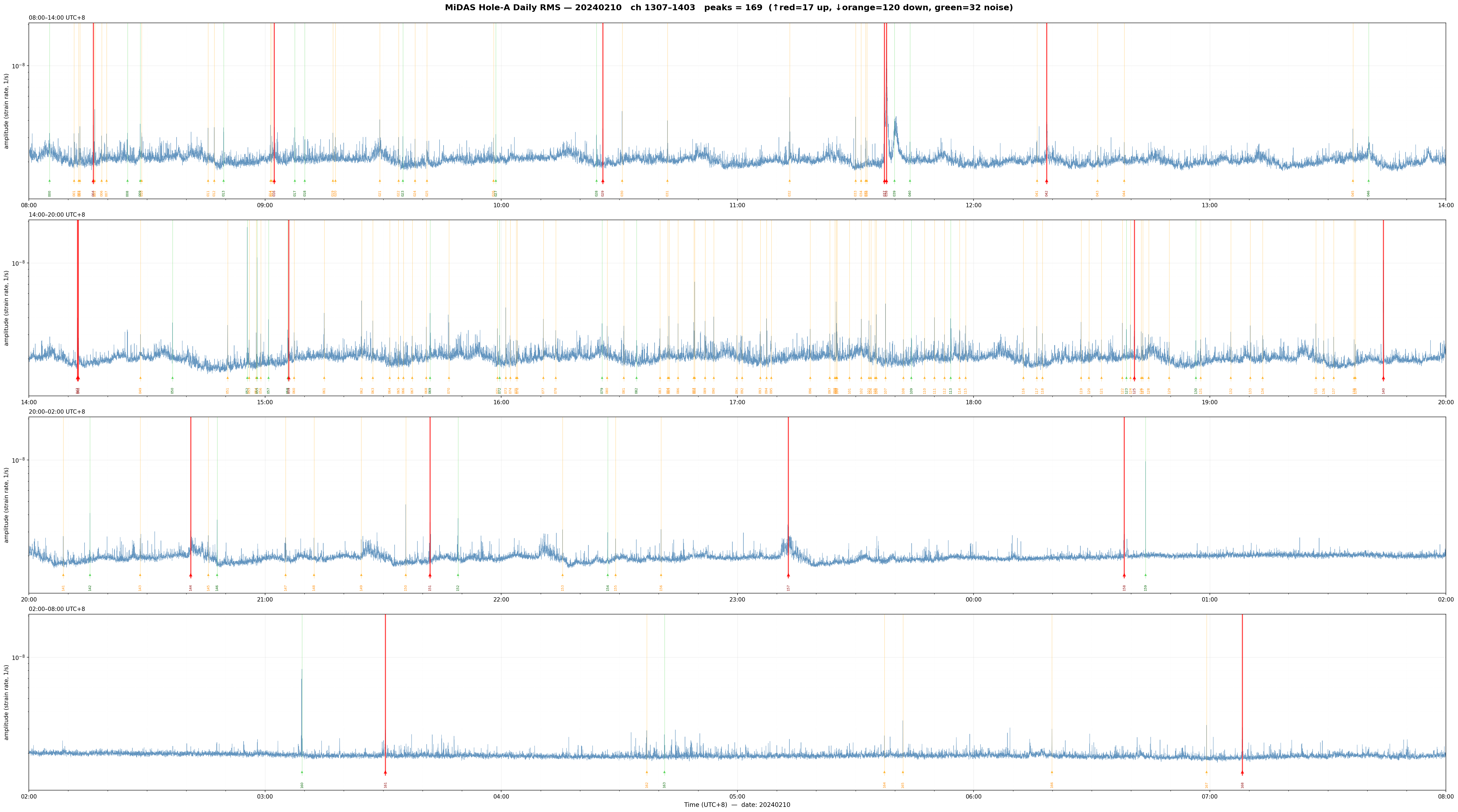Click the peak label 156 in the third panel

(661, 588)
